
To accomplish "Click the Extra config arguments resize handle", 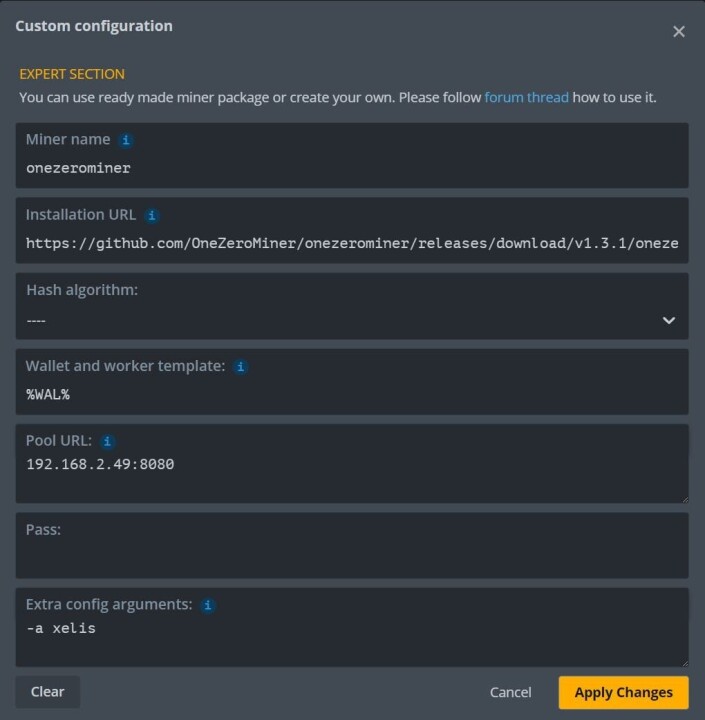I will point(685,663).
